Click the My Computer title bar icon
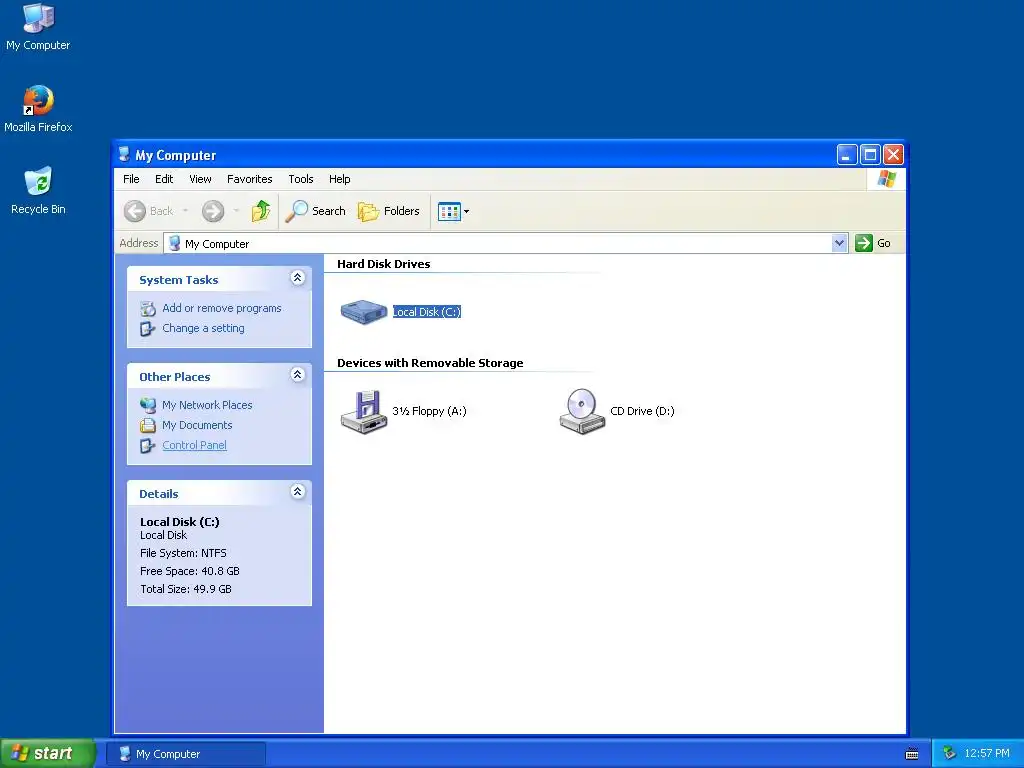Image resolution: width=1024 pixels, height=768 pixels. pyautogui.click(x=124, y=155)
